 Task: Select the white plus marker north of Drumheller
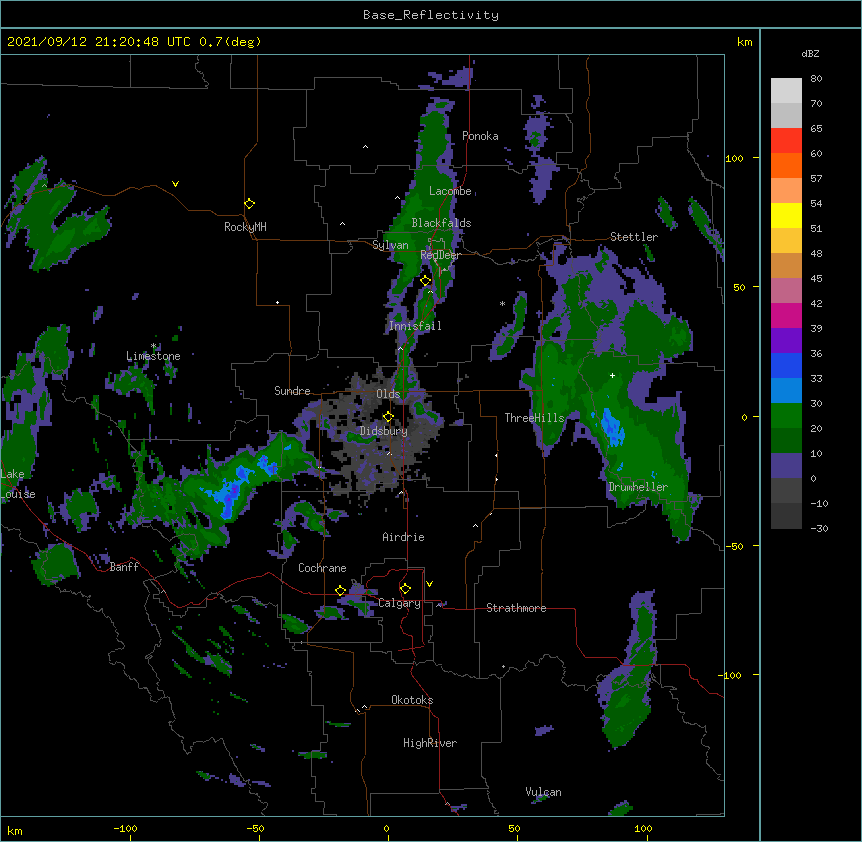pos(612,375)
